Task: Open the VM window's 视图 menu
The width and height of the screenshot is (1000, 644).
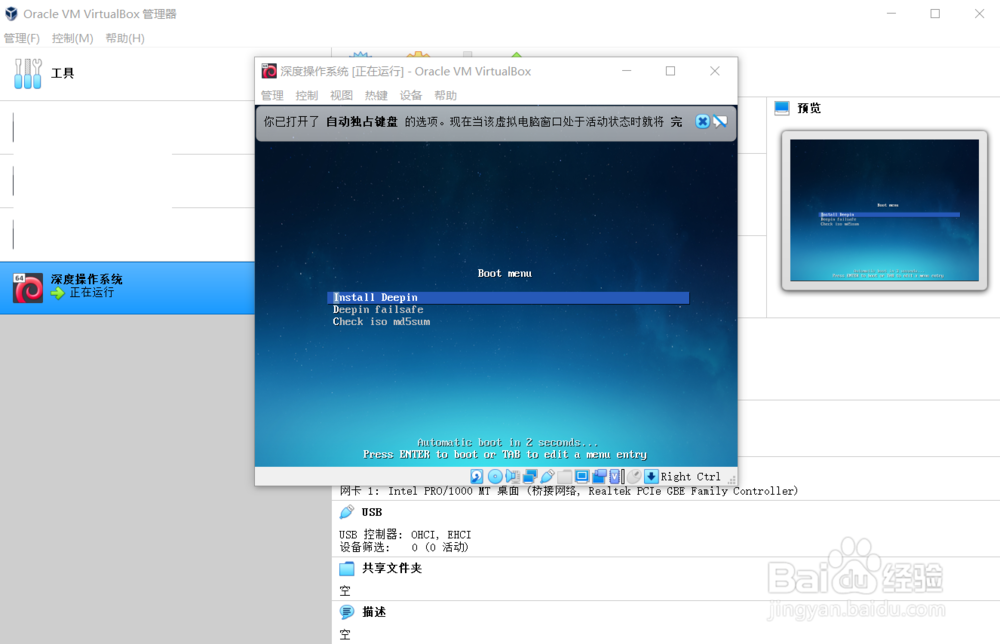Action: [x=341, y=95]
